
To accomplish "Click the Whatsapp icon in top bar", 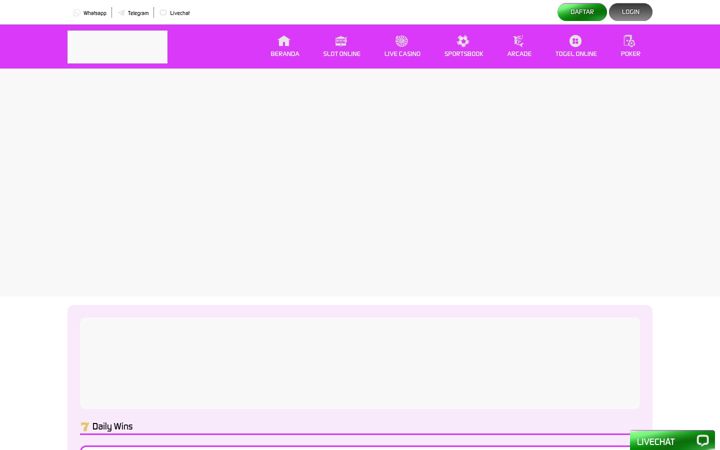I will [77, 13].
